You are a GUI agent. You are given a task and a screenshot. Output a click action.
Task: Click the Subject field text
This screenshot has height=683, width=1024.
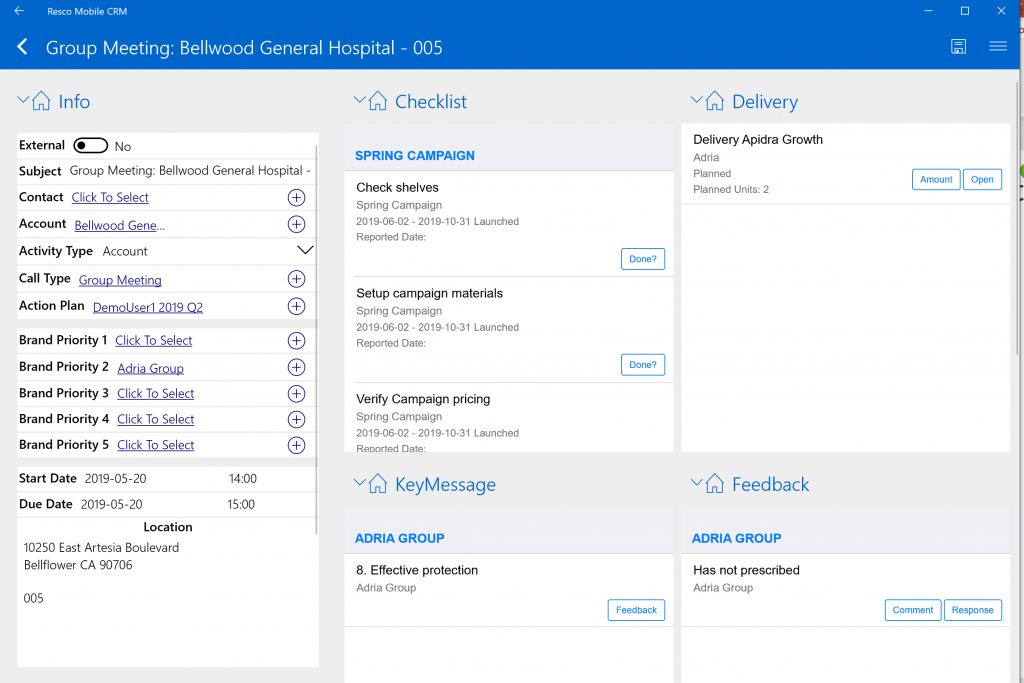[x=190, y=170]
